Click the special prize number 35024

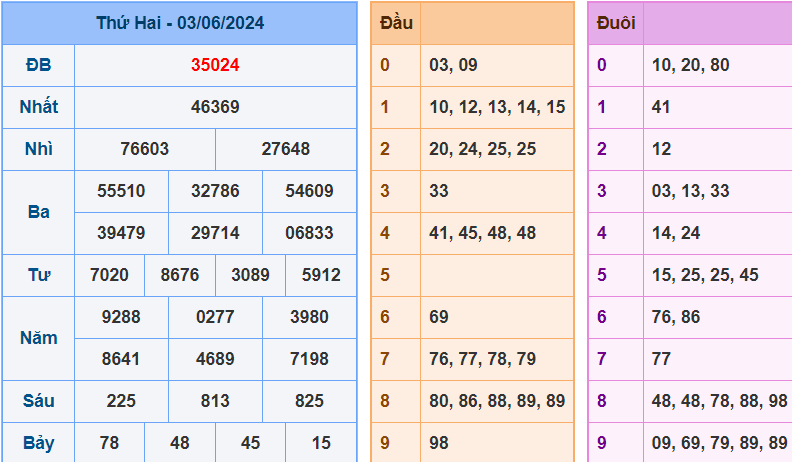215,65
